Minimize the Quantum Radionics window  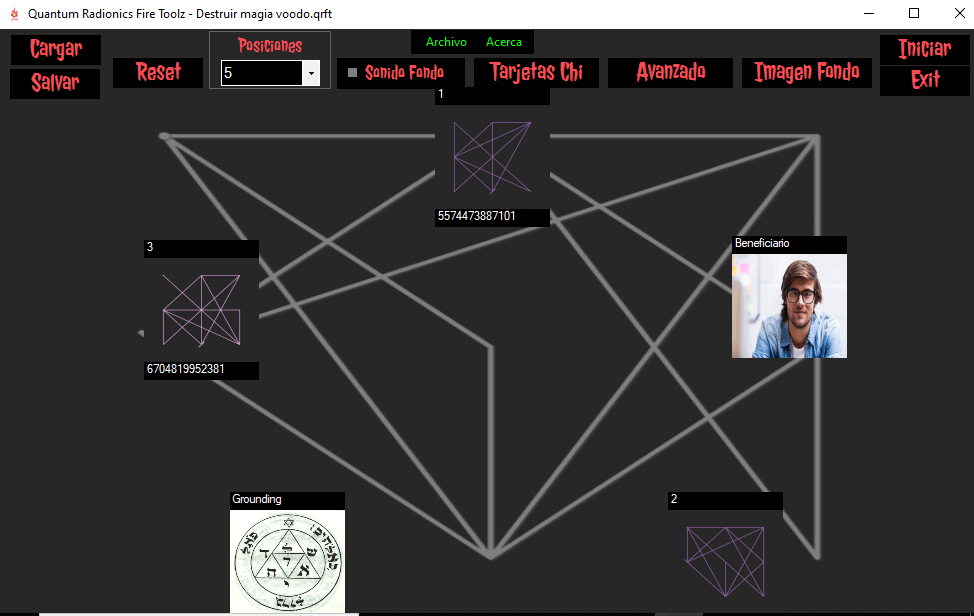pyautogui.click(x=869, y=14)
